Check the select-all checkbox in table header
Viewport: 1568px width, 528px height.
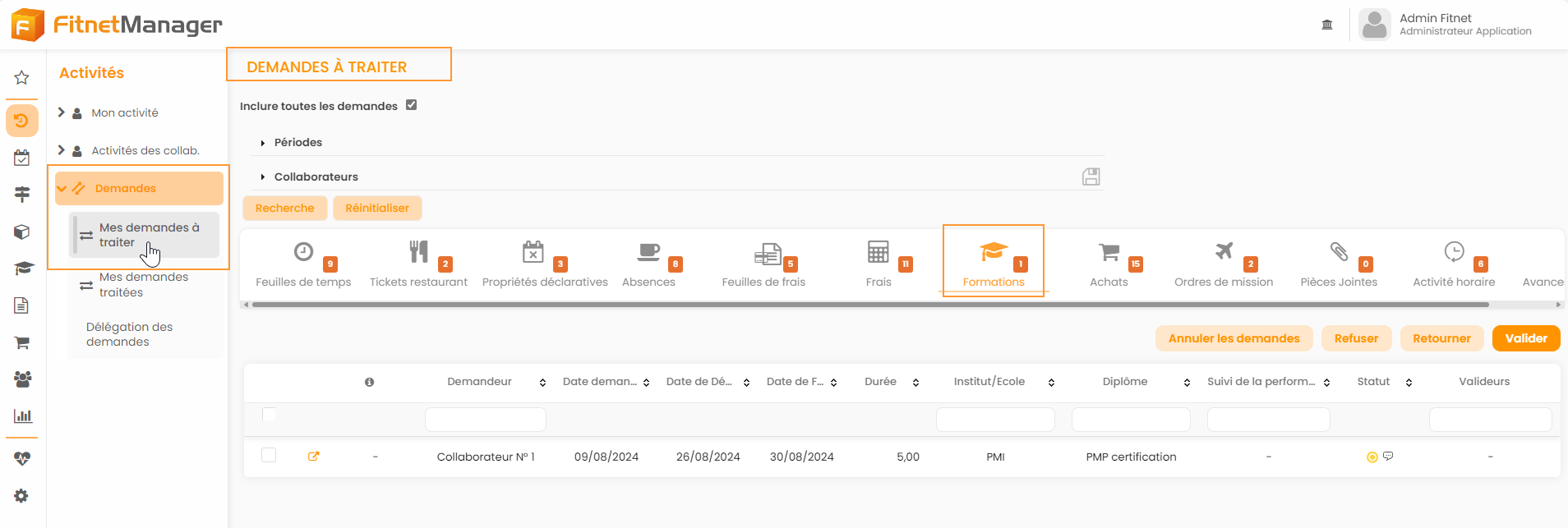pos(269,414)
